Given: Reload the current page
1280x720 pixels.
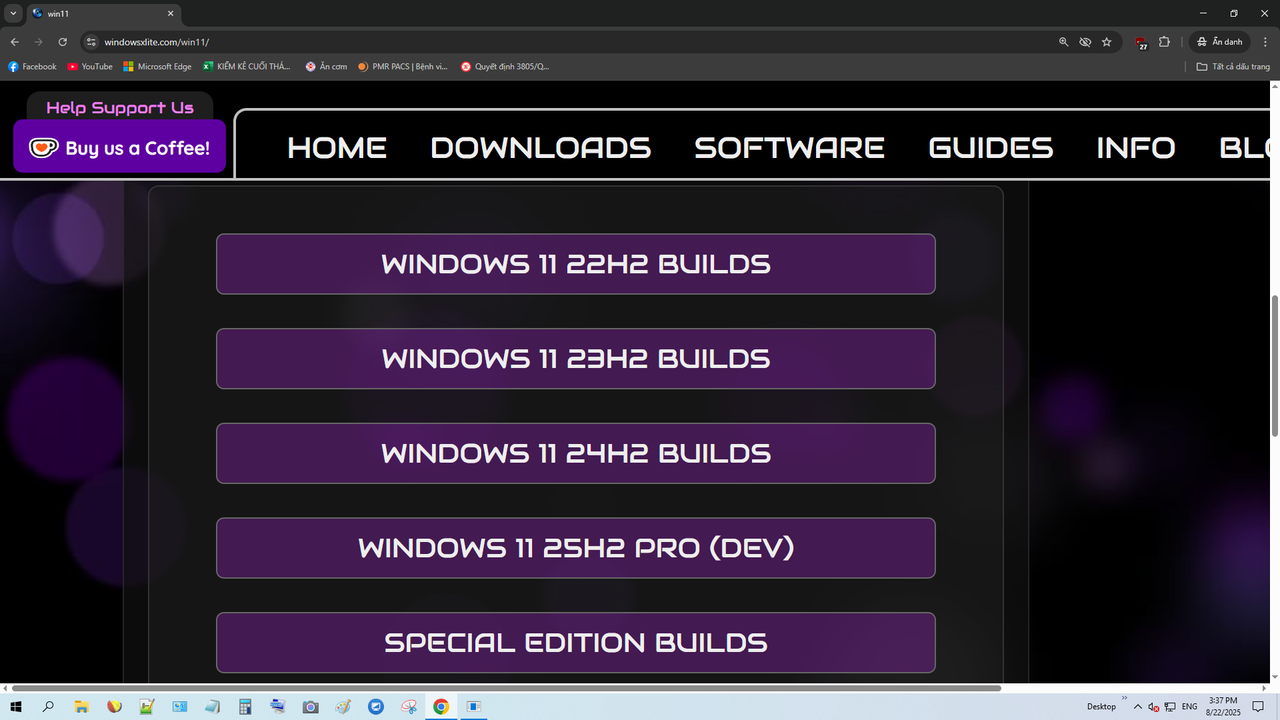Looking at the screenshot, I should click(x=62, y=41).
